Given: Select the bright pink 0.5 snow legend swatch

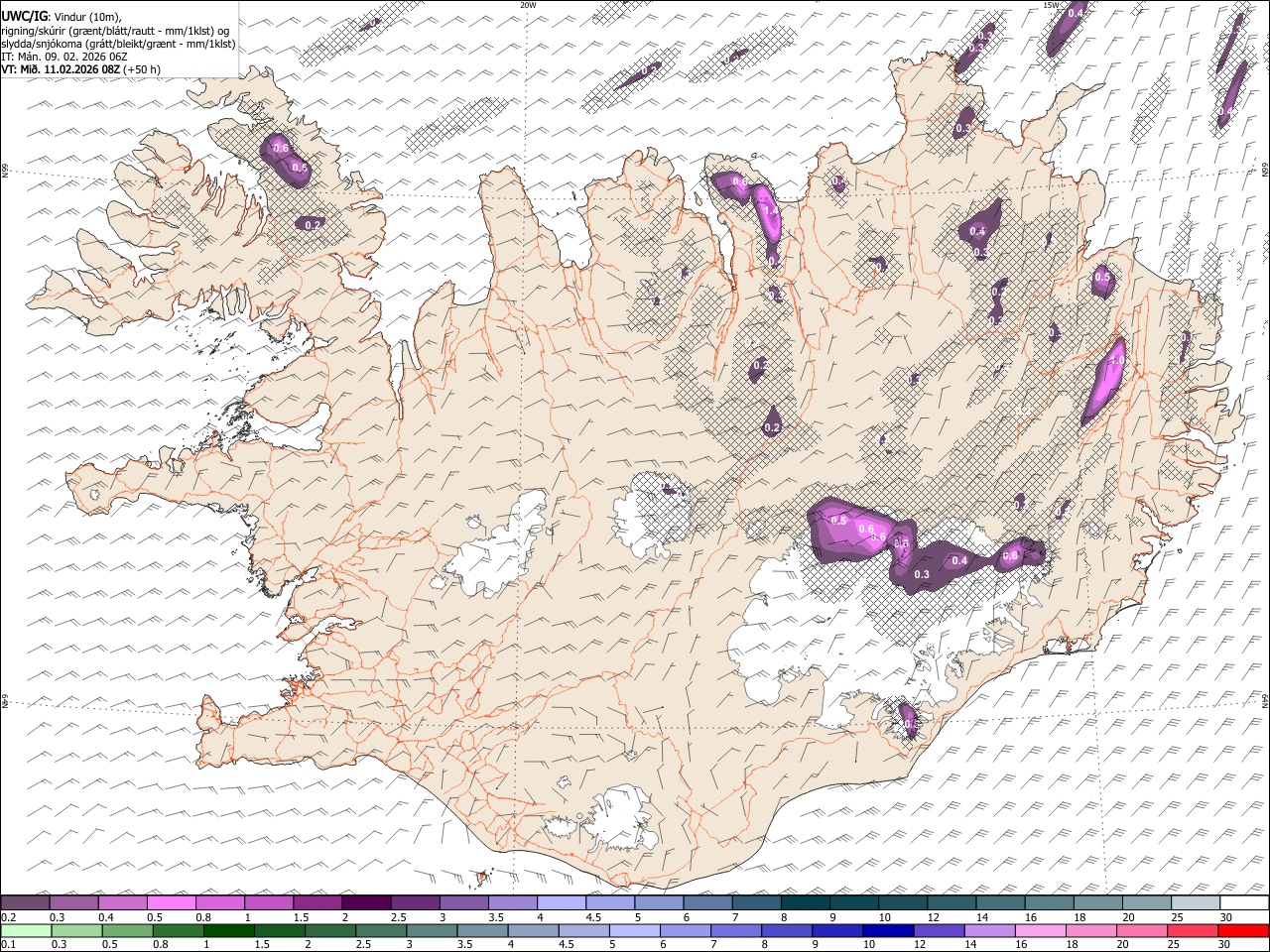Looking at the screenshot, I should [171, 903].
